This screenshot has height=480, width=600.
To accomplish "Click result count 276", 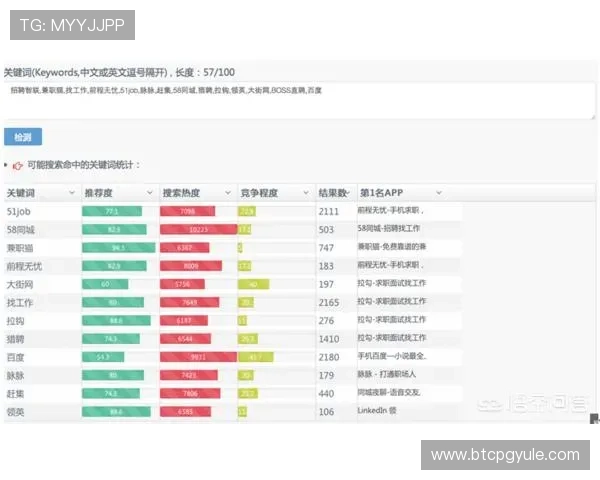I will click(326, 321).
